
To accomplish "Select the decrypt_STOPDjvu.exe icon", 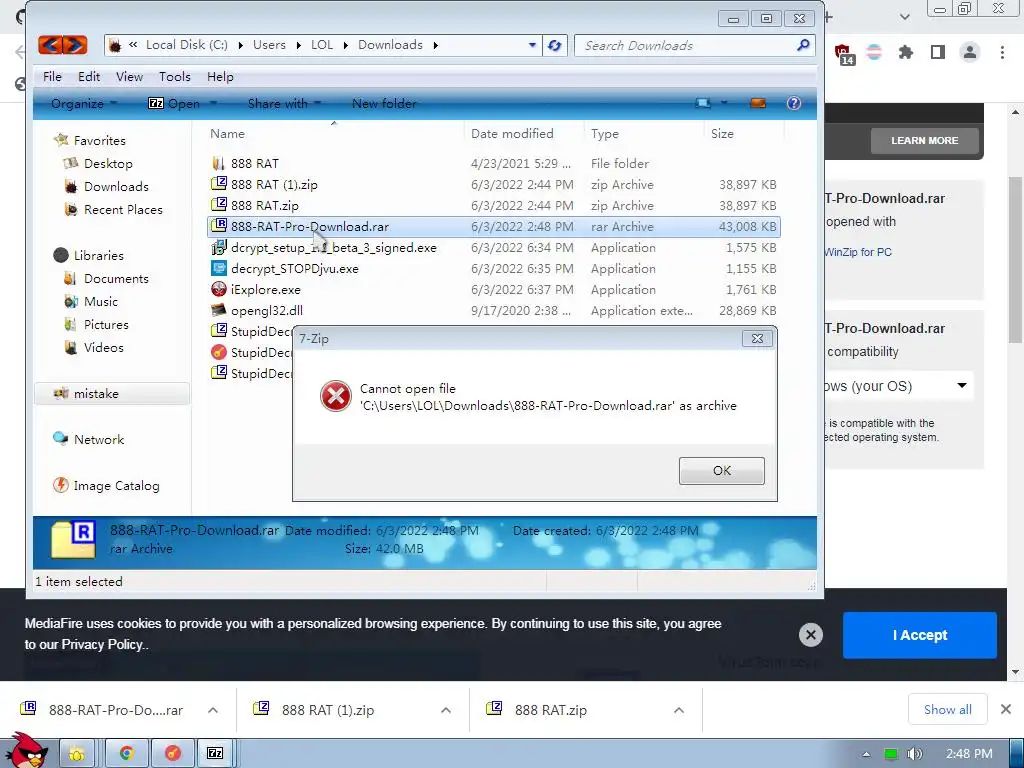I will click(x=218, y=268).
